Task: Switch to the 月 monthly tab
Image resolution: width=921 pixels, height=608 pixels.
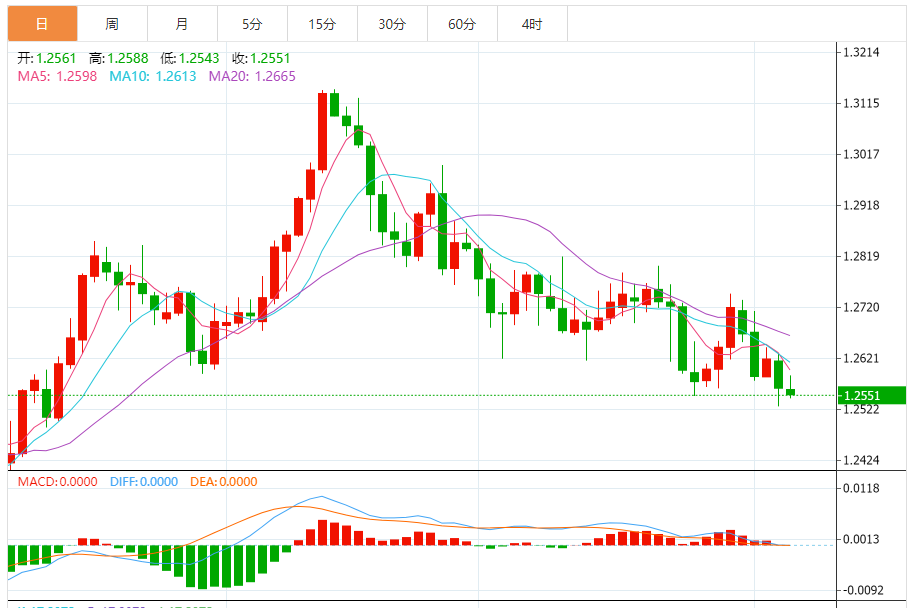Action: [x=182, y=24]
